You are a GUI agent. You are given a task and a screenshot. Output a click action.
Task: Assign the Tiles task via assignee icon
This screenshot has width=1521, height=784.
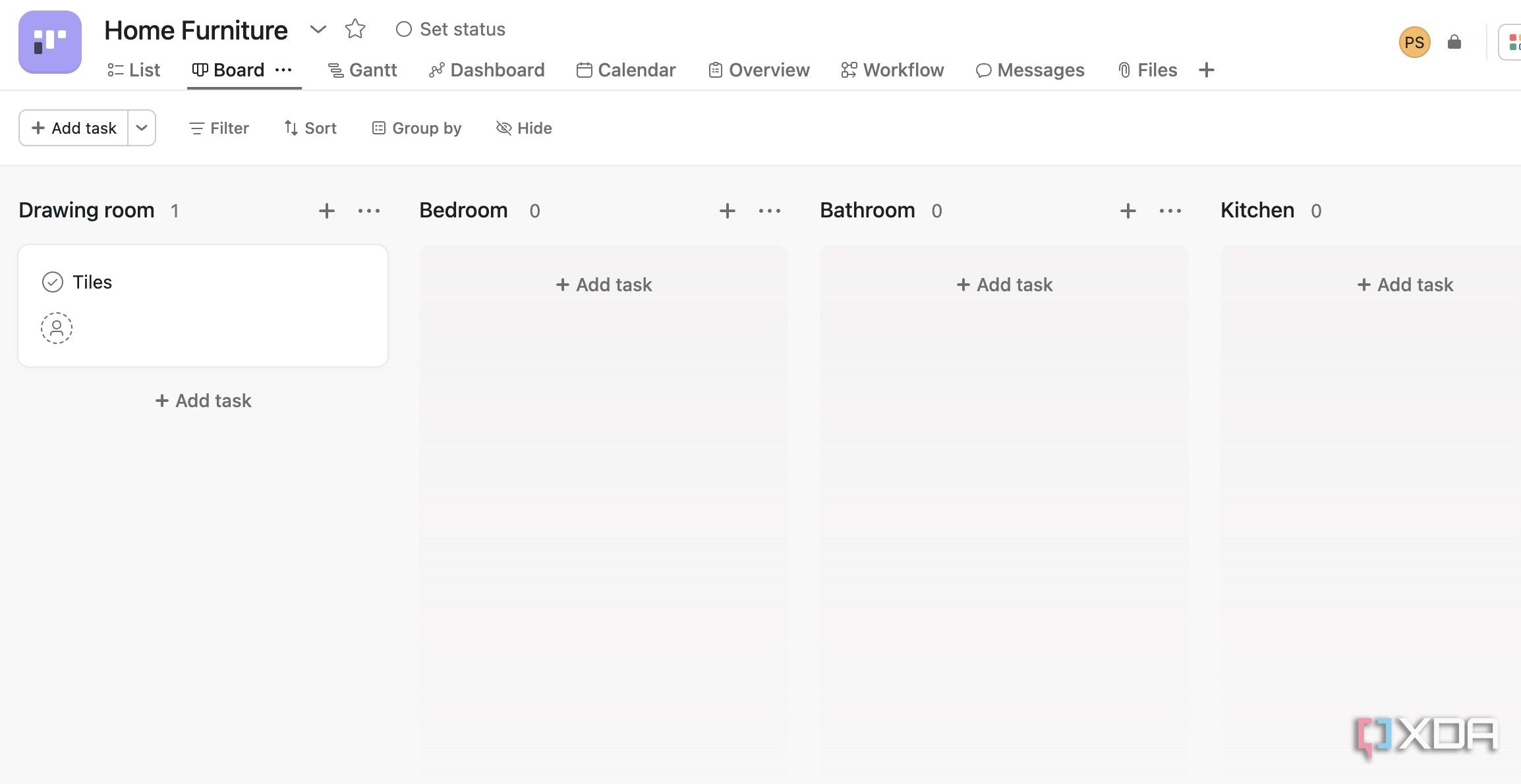click(57, 328)
